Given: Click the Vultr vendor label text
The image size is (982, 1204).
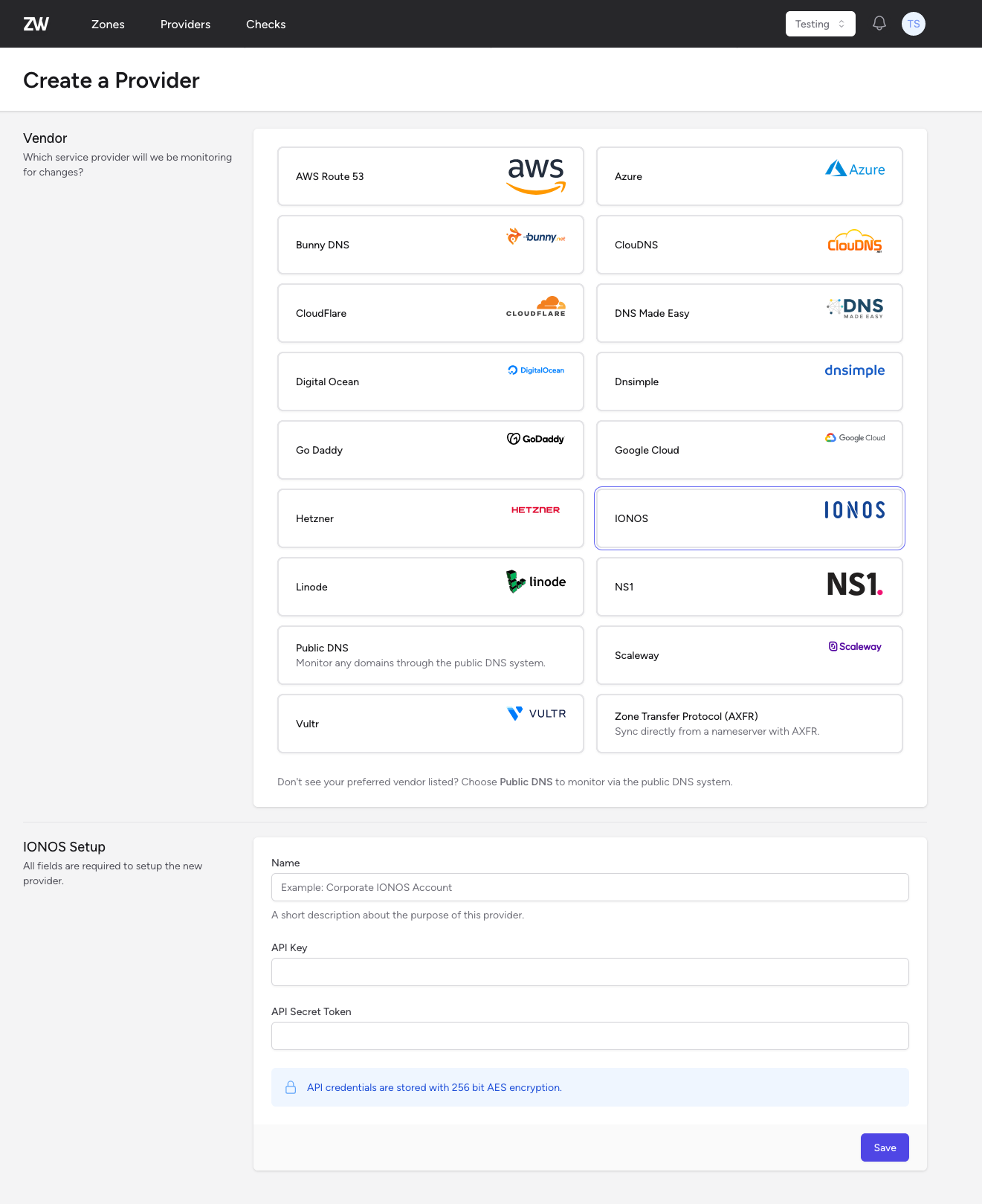Looking at the screenshot, I should [x=307, y=724].
